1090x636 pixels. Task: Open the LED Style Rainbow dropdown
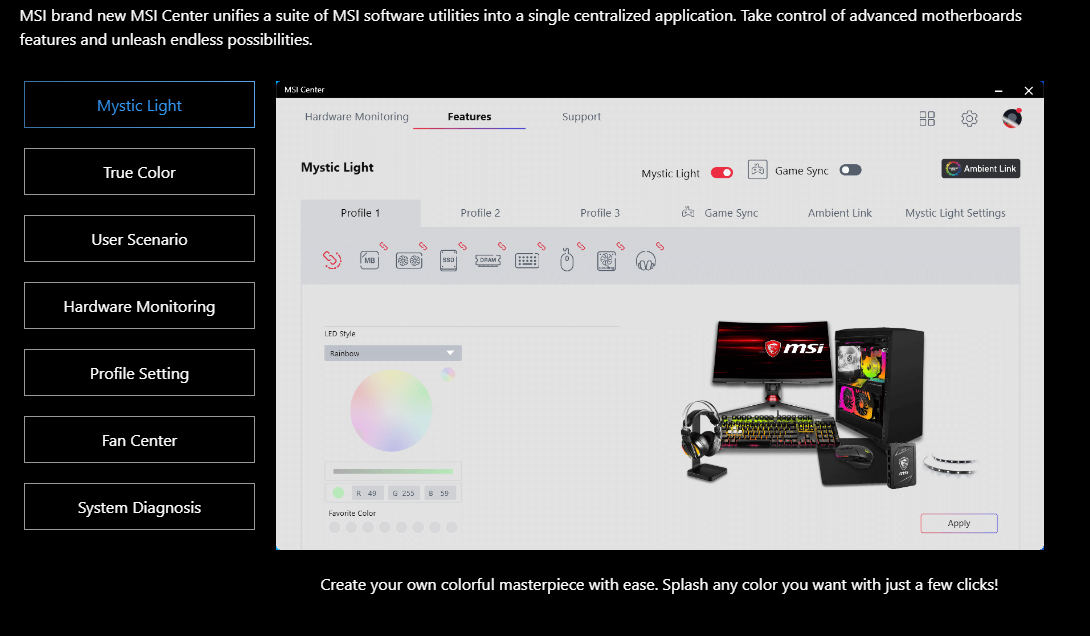[393, 353]
